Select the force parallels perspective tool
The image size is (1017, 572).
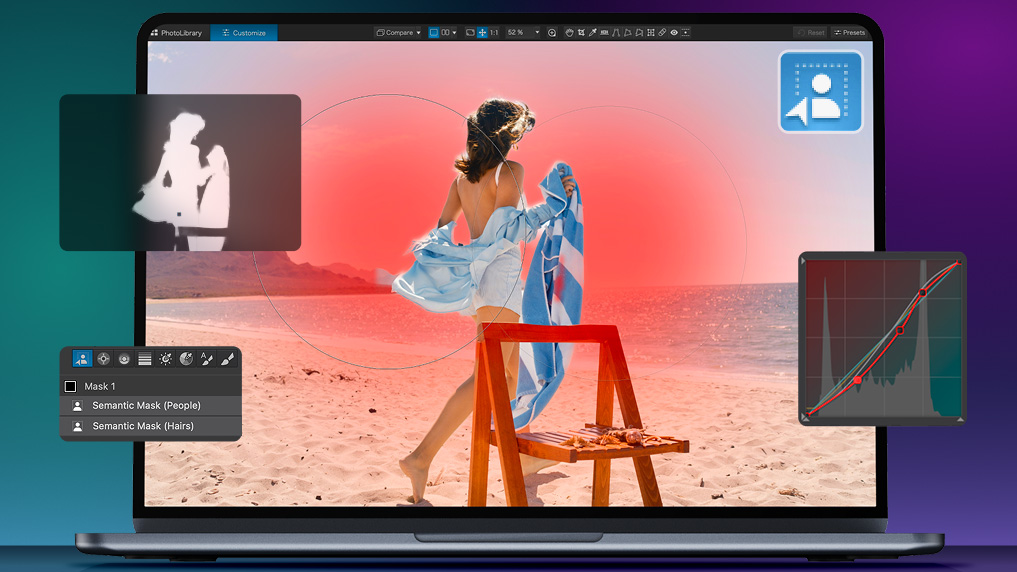[x=616, y=32]
